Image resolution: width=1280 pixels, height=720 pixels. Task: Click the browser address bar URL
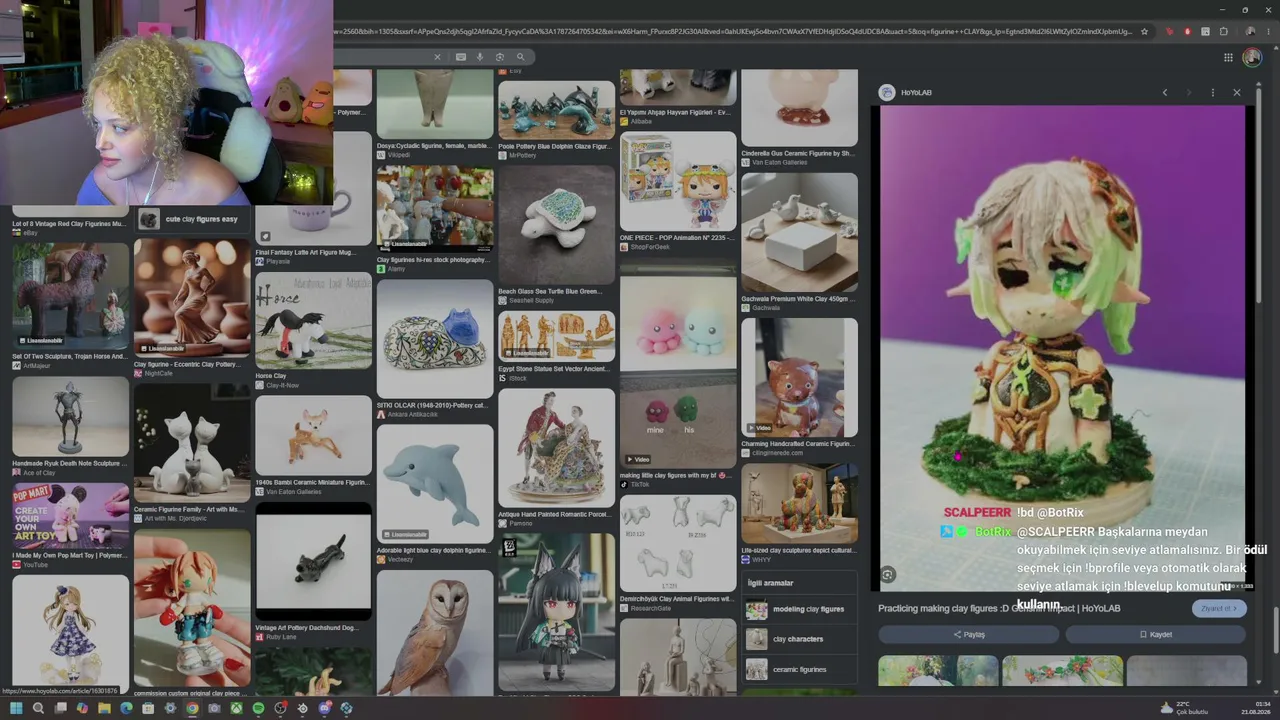(734, 31)
